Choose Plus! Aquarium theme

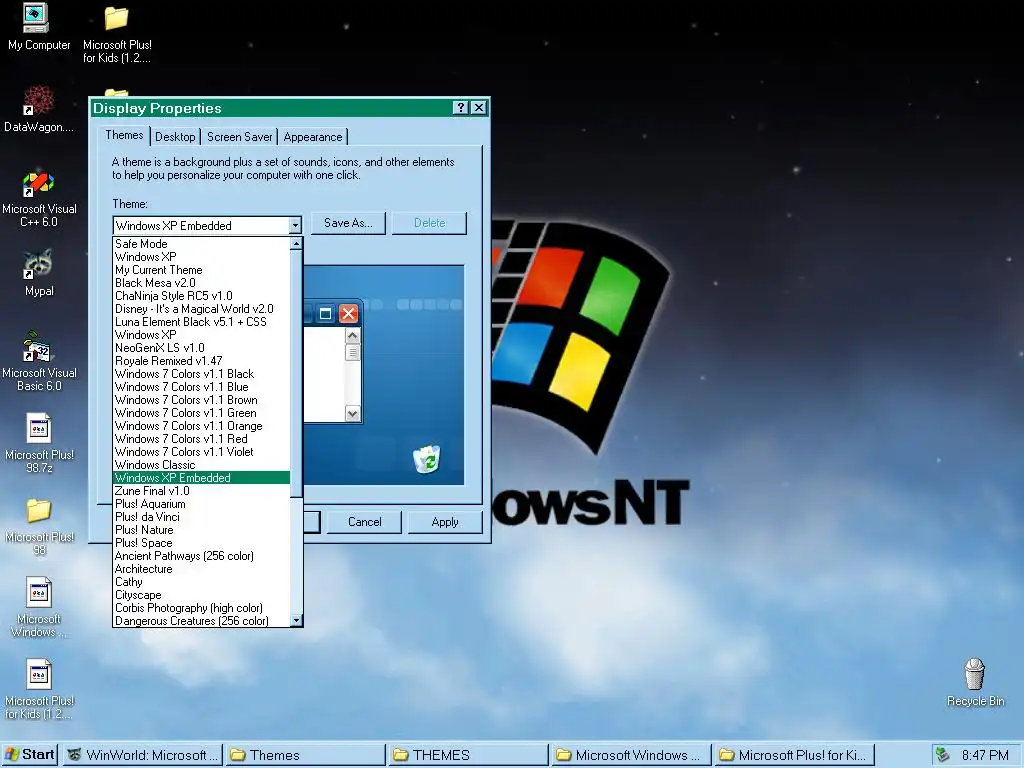pyautogui.click(x=202, y=504)
